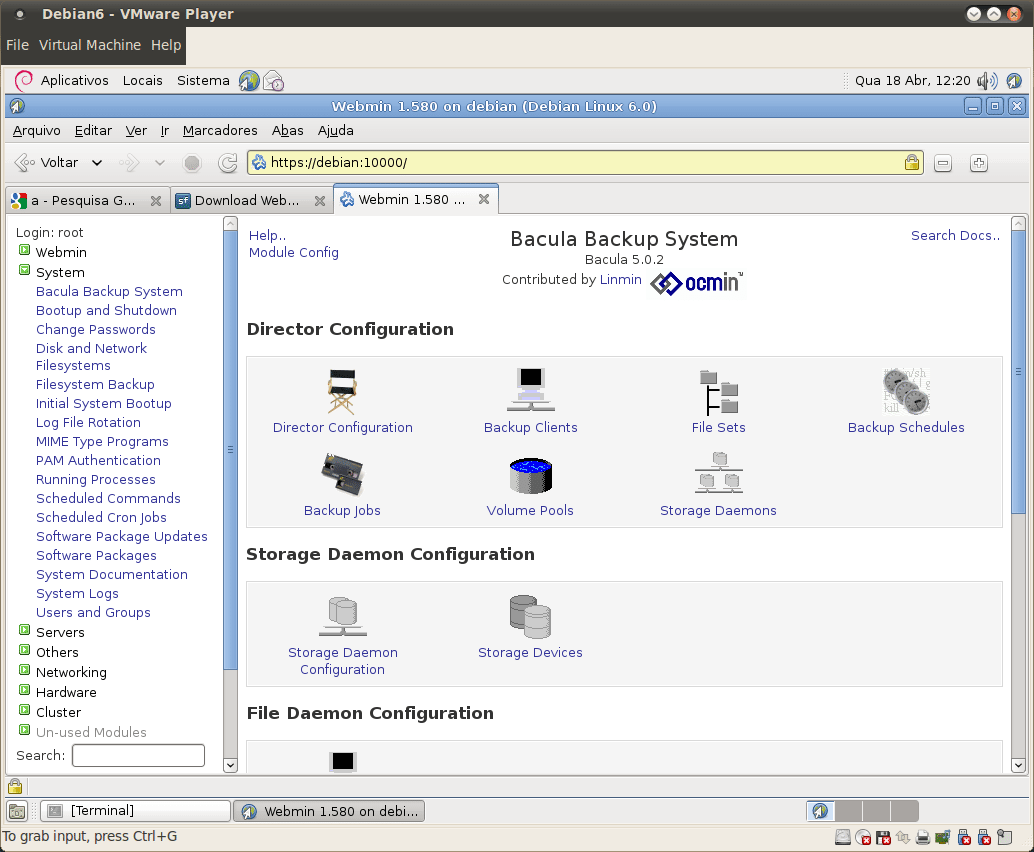
Task: Open the Editar menu
Action: click(93, 131)
